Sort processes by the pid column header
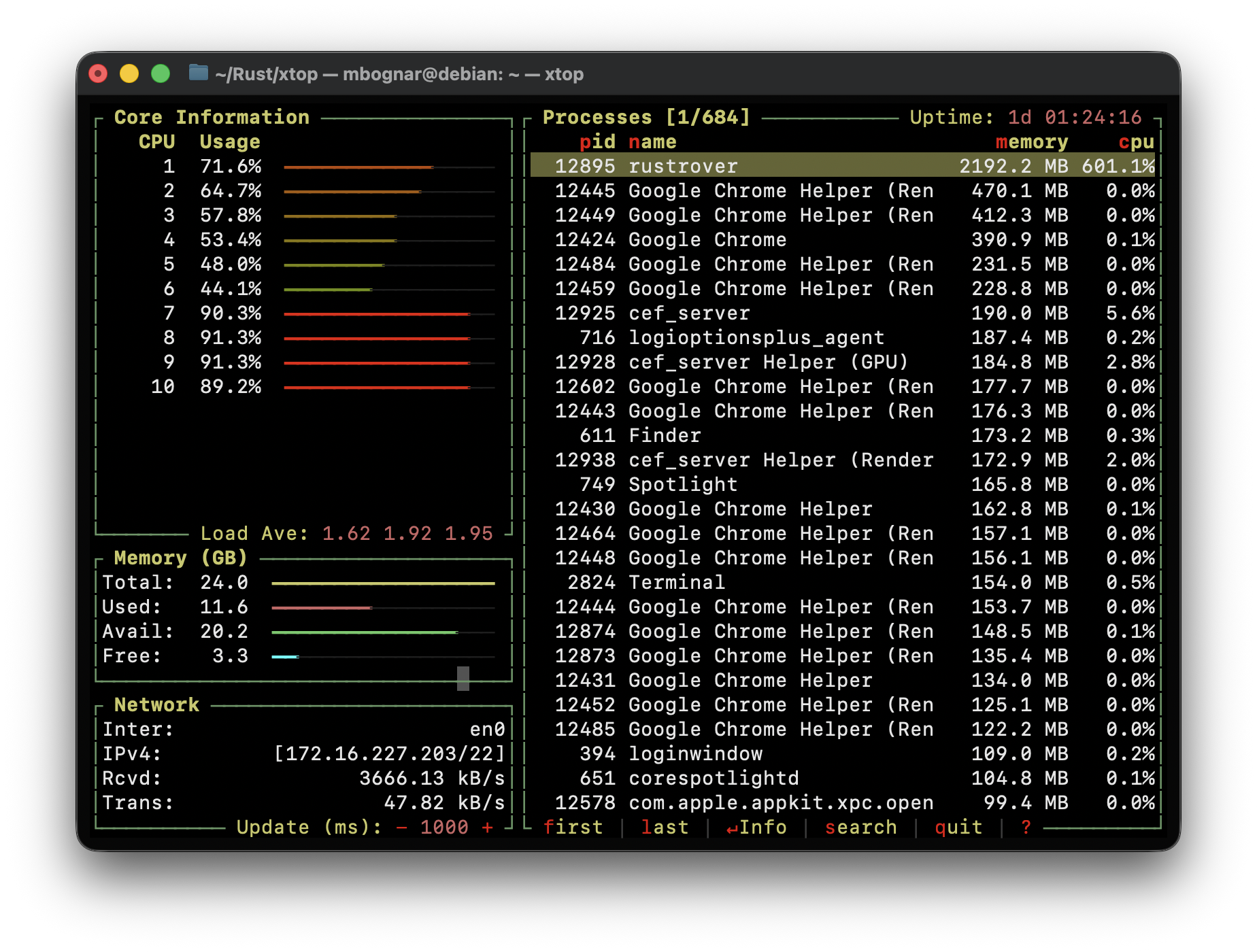The width and height of the screenshot is (1257, 952). pyautogui.click(x=597, y=141)
